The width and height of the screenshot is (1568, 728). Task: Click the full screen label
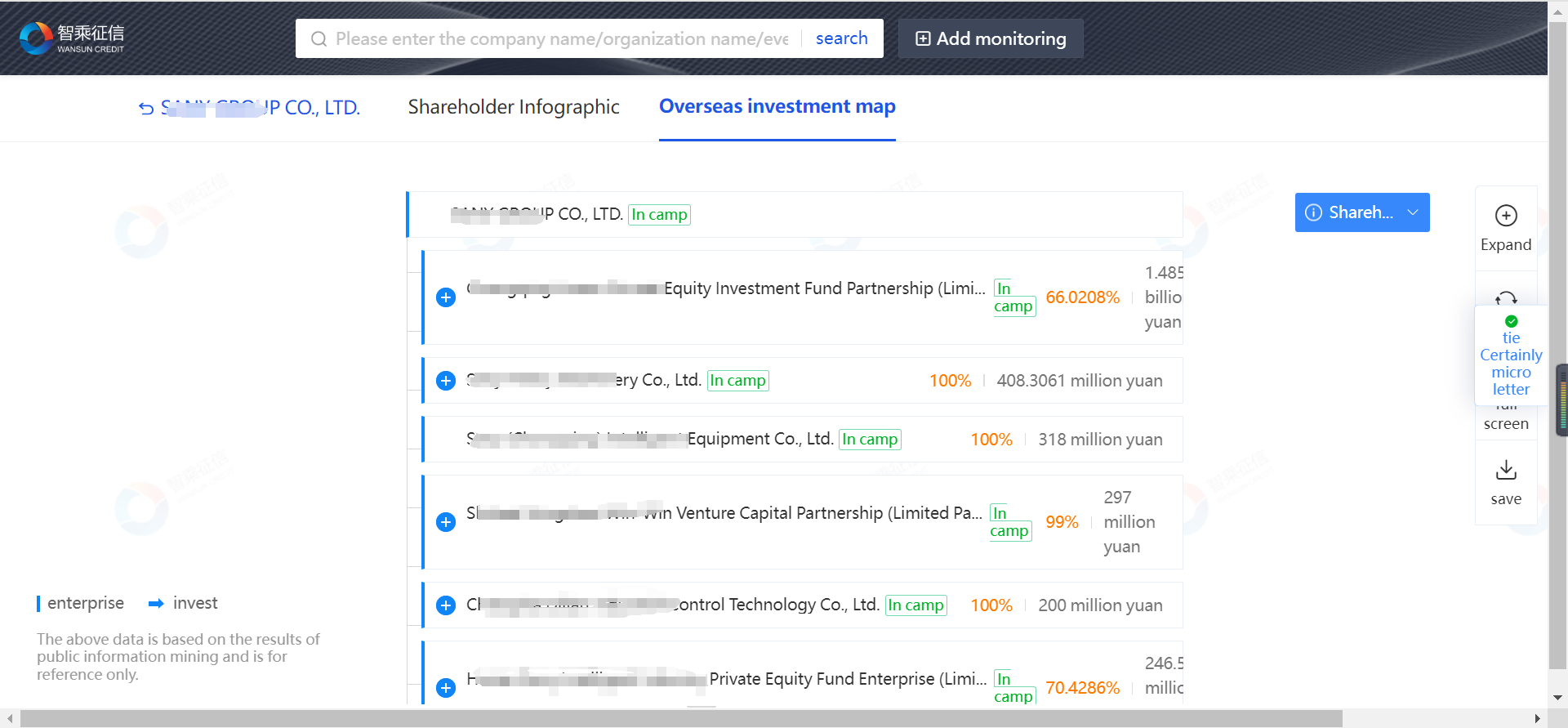tap(1506, 416)
